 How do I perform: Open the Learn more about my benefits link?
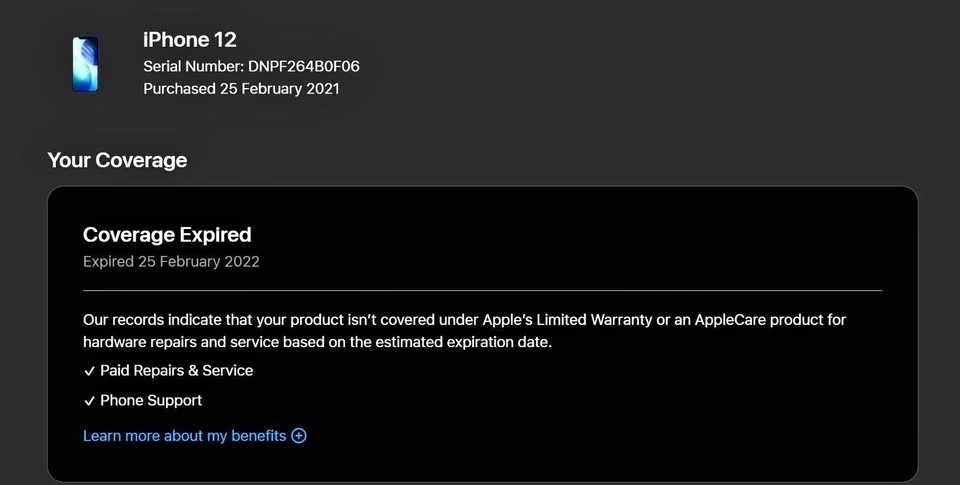point(184,436)
